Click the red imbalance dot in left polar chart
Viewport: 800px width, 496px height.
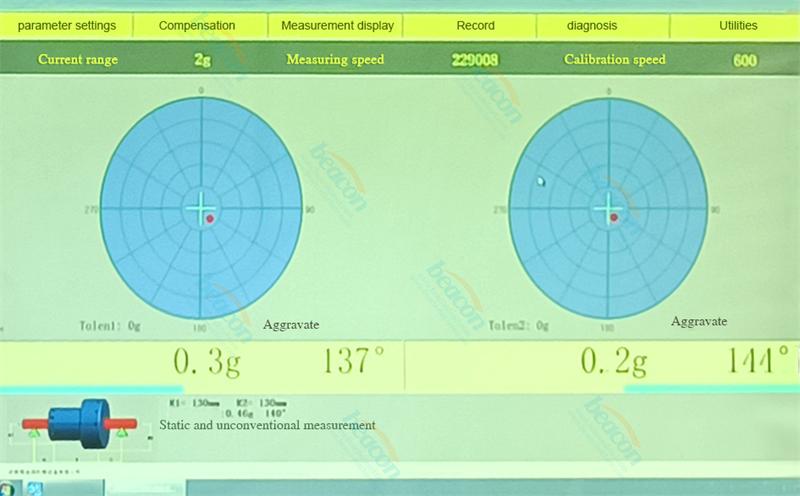tap(210, 218)
